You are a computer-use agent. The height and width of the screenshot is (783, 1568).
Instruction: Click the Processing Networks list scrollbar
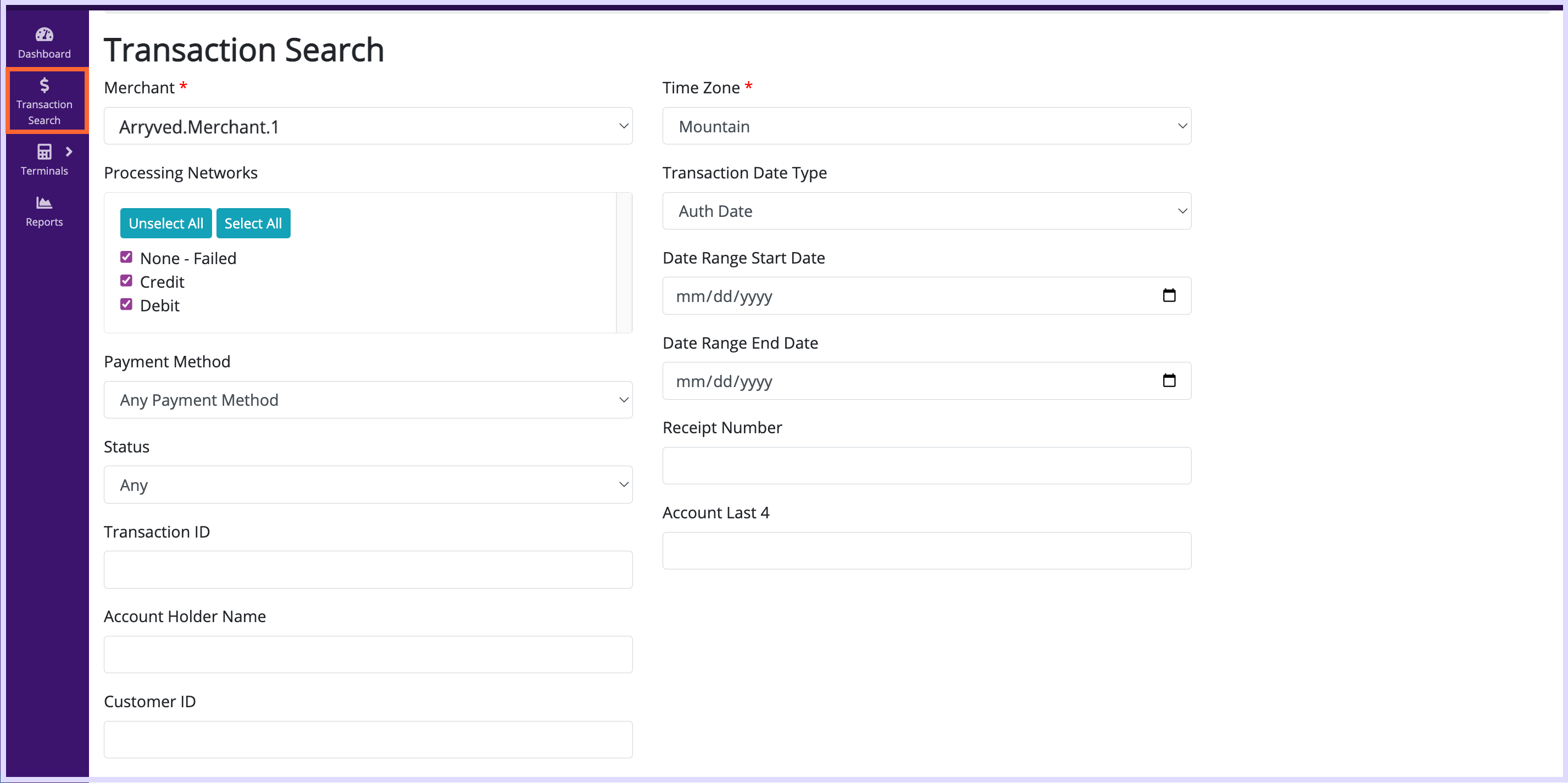[x=624, y=263]
